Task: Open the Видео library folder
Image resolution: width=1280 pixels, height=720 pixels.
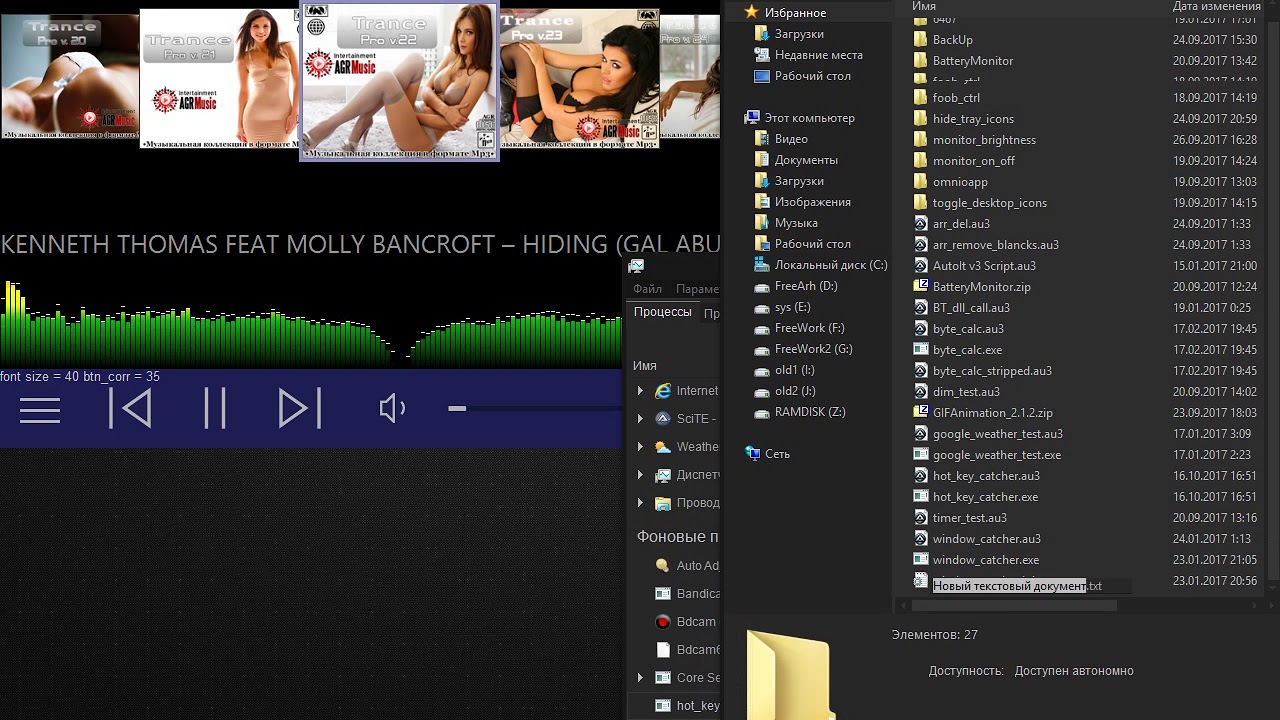Action: point(781,139)
